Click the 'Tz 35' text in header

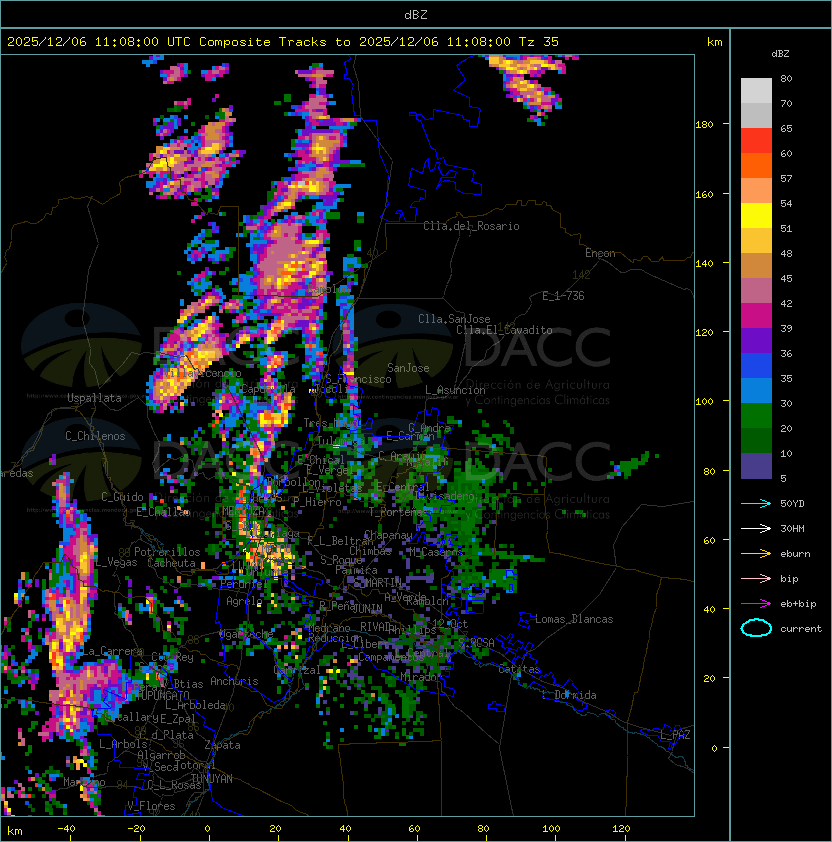(x=539, y=42)
